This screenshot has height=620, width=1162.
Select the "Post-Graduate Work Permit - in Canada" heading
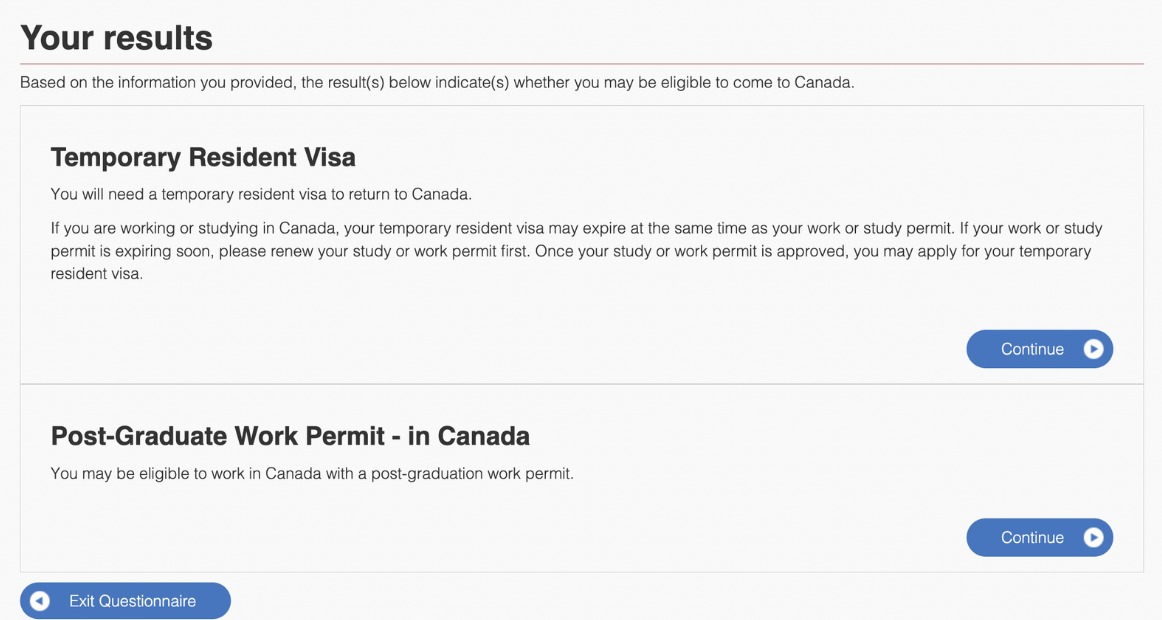coord(290,436)
